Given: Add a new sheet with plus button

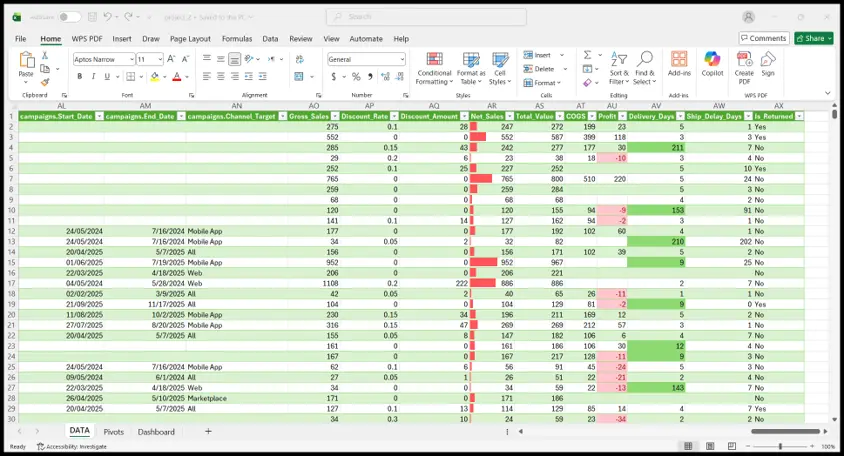Looking at the screenshot, I should [208, 431].
